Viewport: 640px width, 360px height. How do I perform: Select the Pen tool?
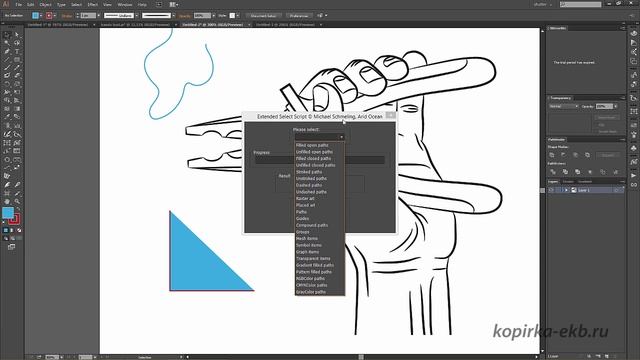pyautogui.click(x=7, y=51)
